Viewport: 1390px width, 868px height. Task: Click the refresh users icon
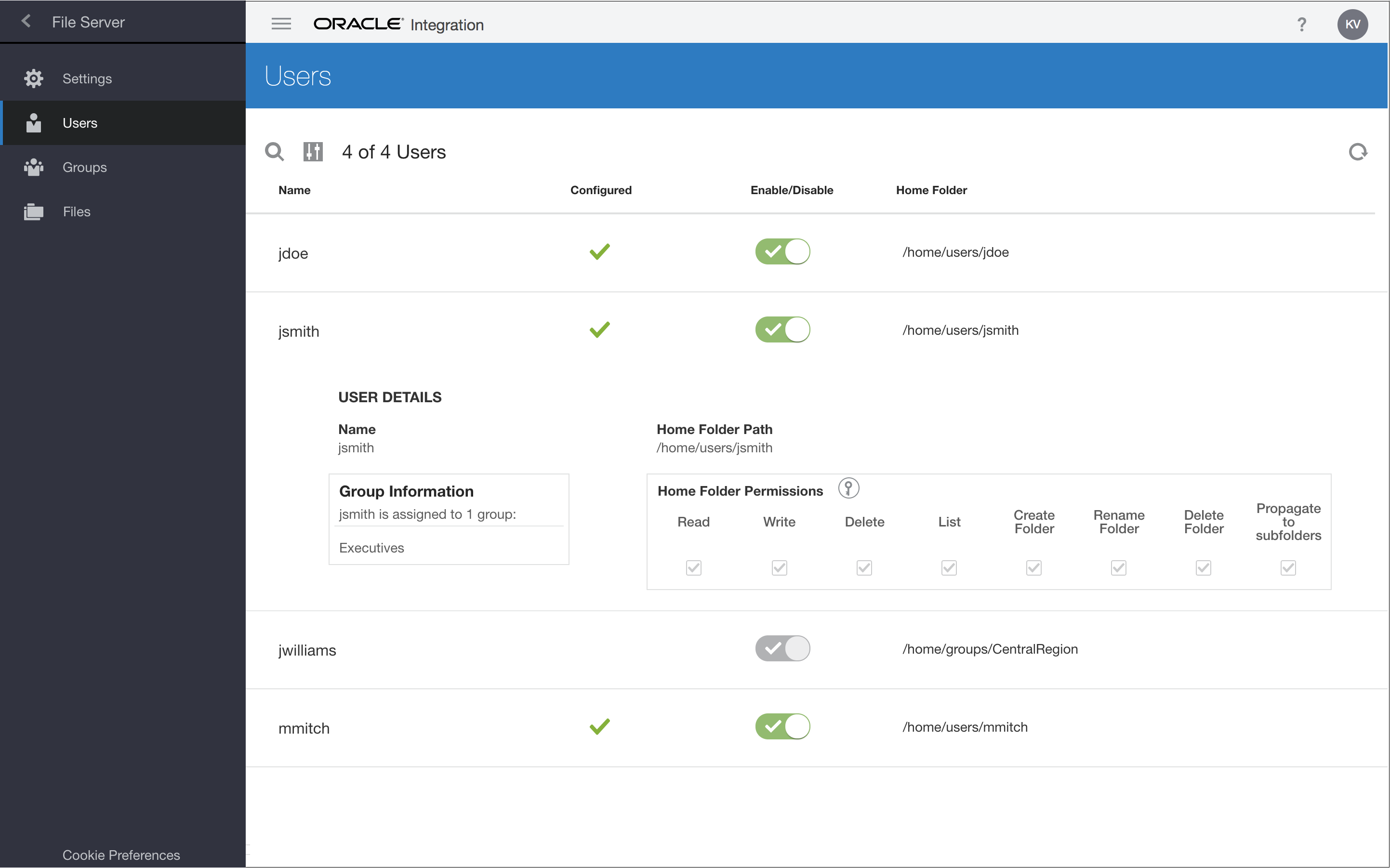click(1357, 152)
